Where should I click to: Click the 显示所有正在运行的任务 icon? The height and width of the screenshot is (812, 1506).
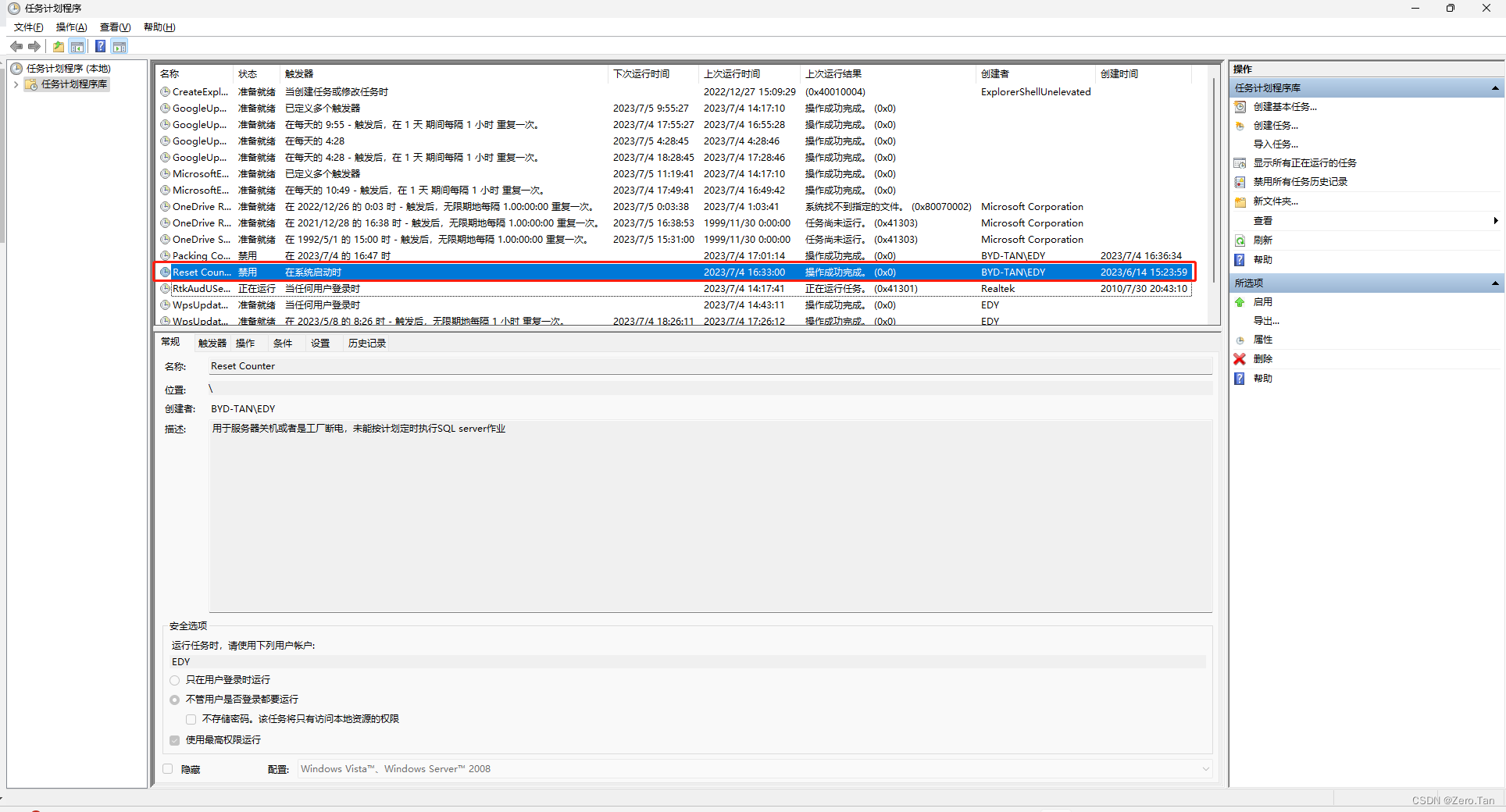click(x=1240, y=163)
